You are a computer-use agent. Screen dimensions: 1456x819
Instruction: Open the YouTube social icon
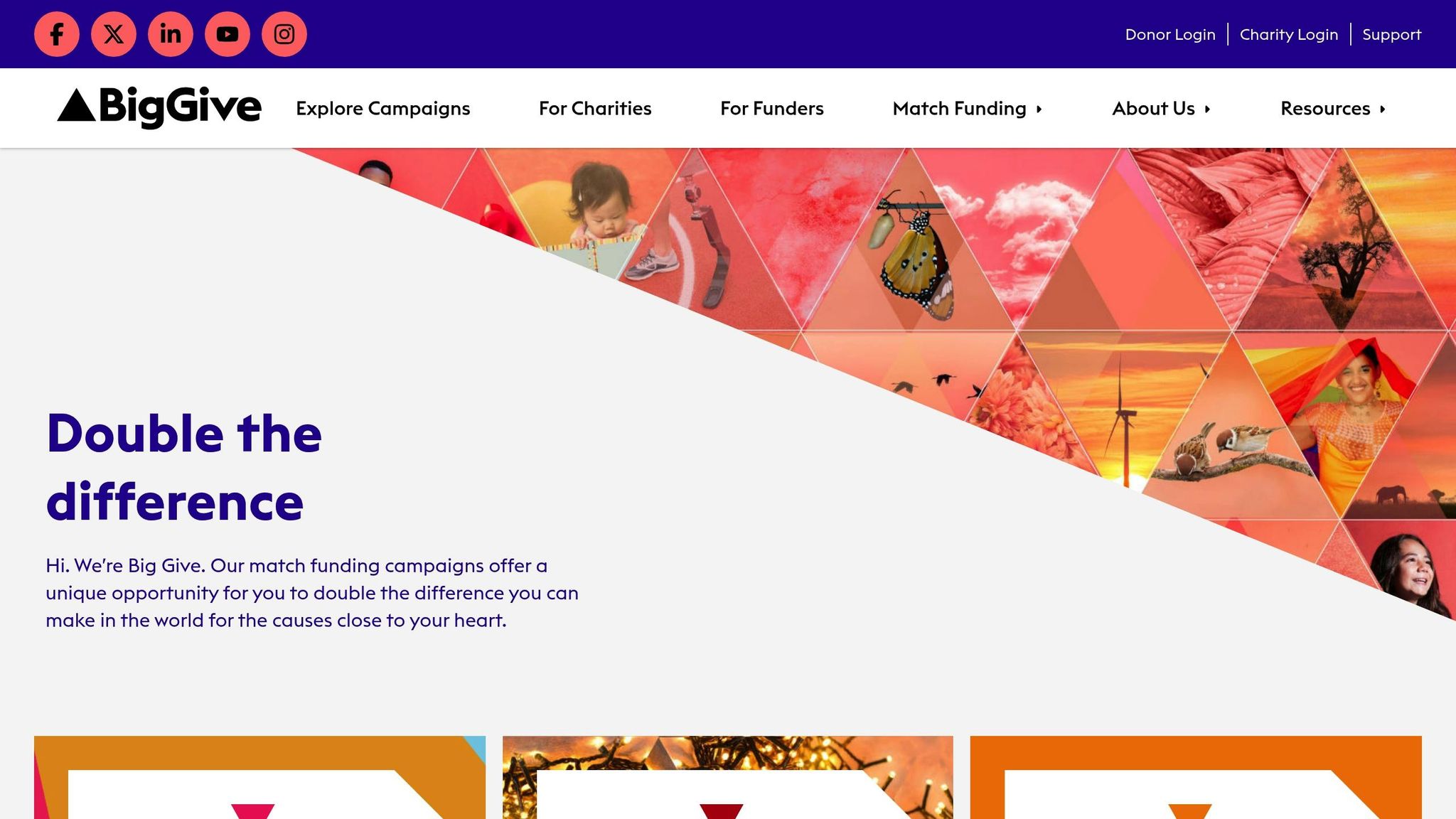[227, 34]
